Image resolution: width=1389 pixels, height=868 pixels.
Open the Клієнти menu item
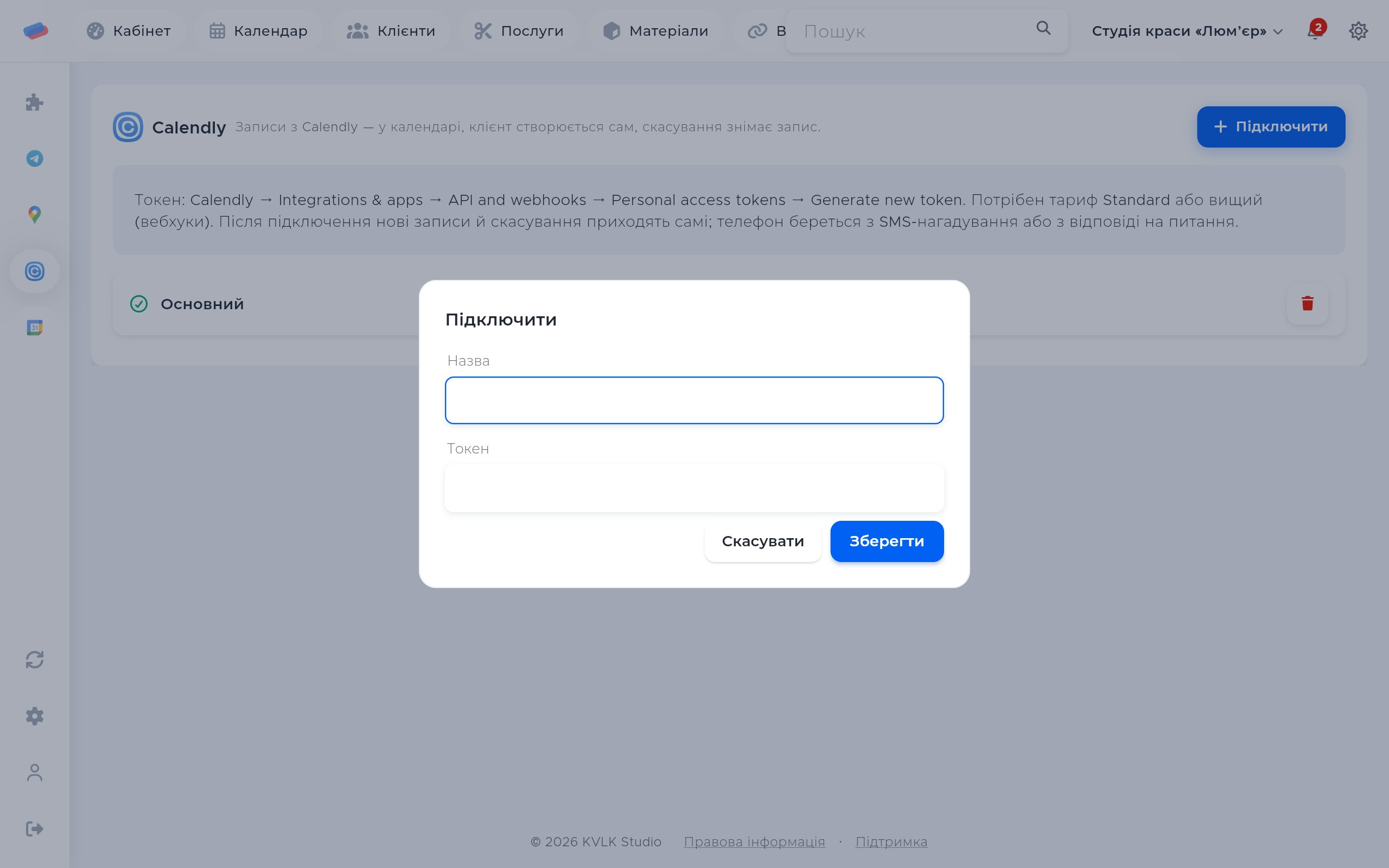click(391, 31)
